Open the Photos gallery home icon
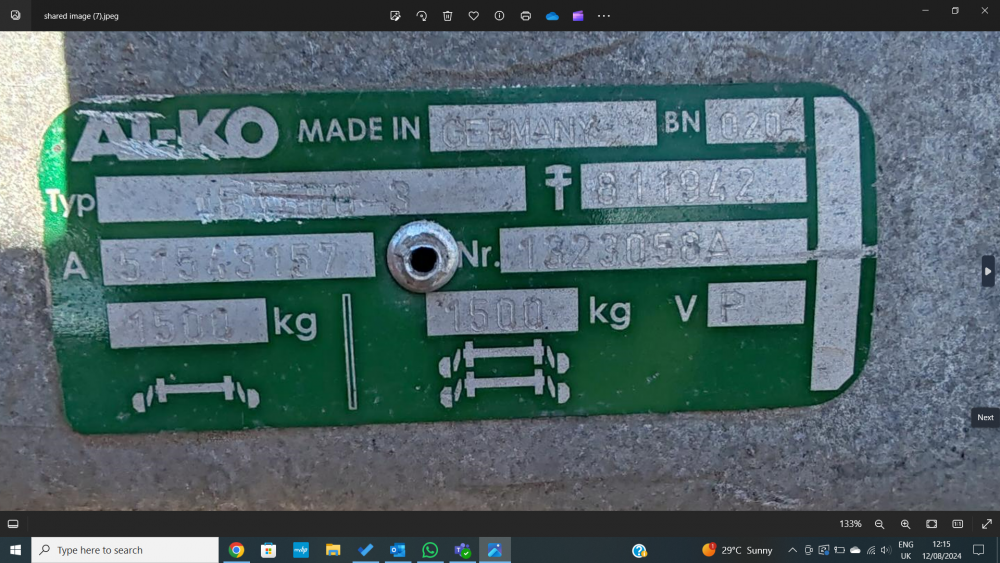The image size is (1000, 563). (x=15, y=15)
